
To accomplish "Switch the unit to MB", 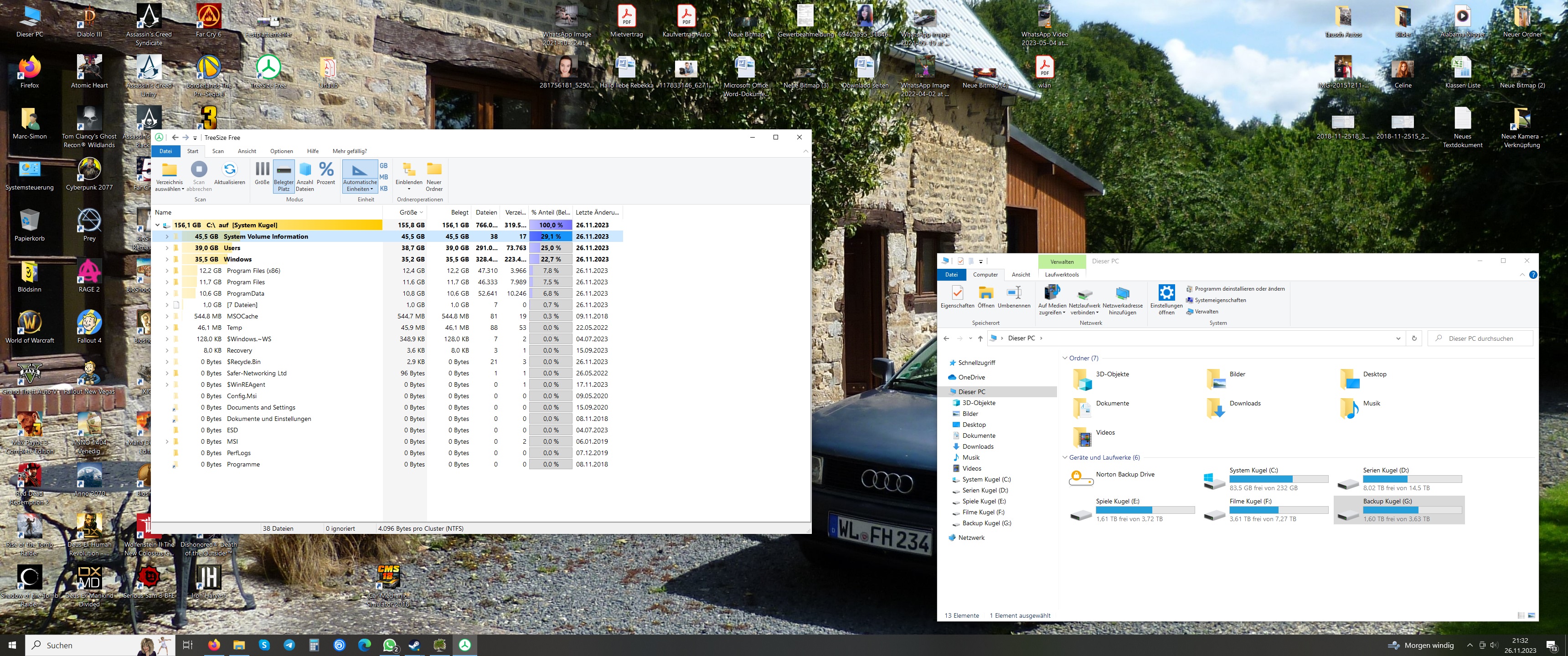I will point(383,177).
